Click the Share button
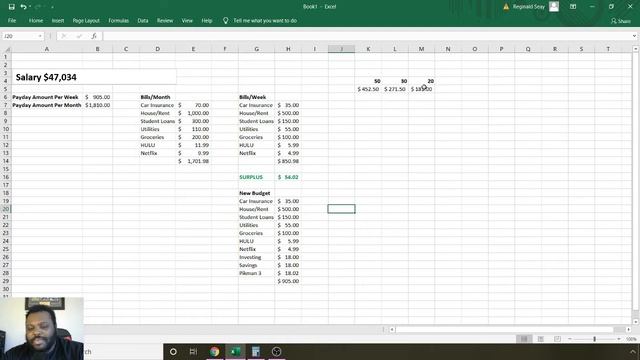This screenshot has width=640, height=360. (x=620, y=21)
